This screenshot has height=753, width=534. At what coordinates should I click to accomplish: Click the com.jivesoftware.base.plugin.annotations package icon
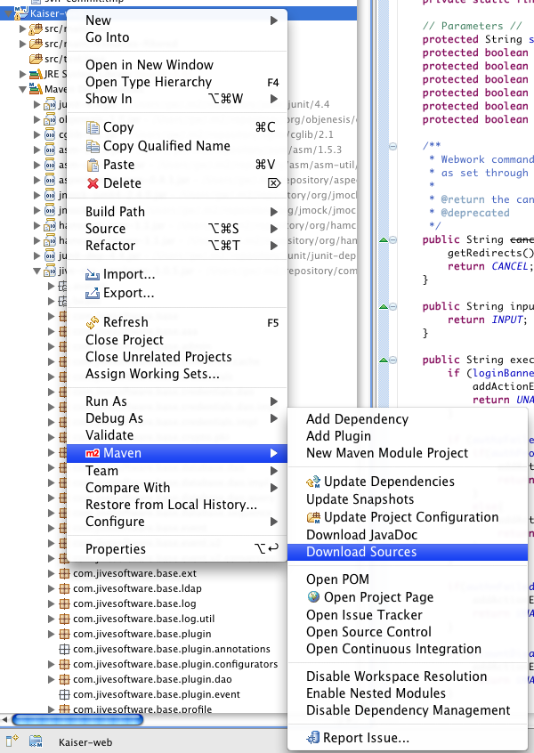point(64,649)
